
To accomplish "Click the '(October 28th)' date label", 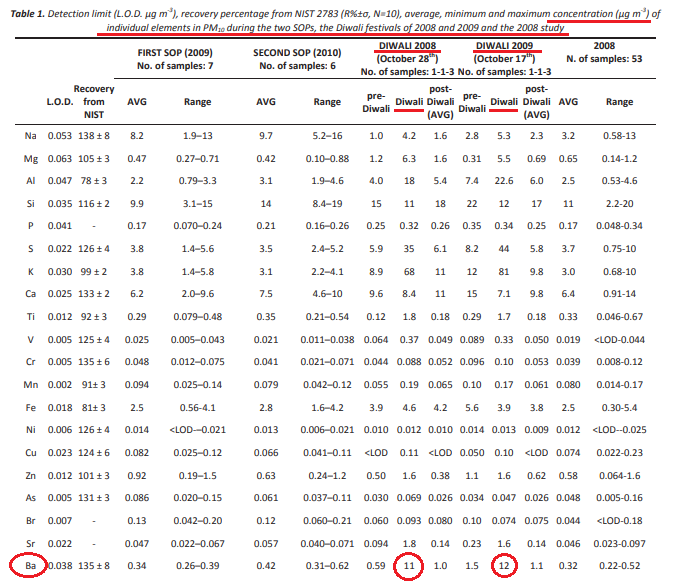I will (x=407, y=58).
